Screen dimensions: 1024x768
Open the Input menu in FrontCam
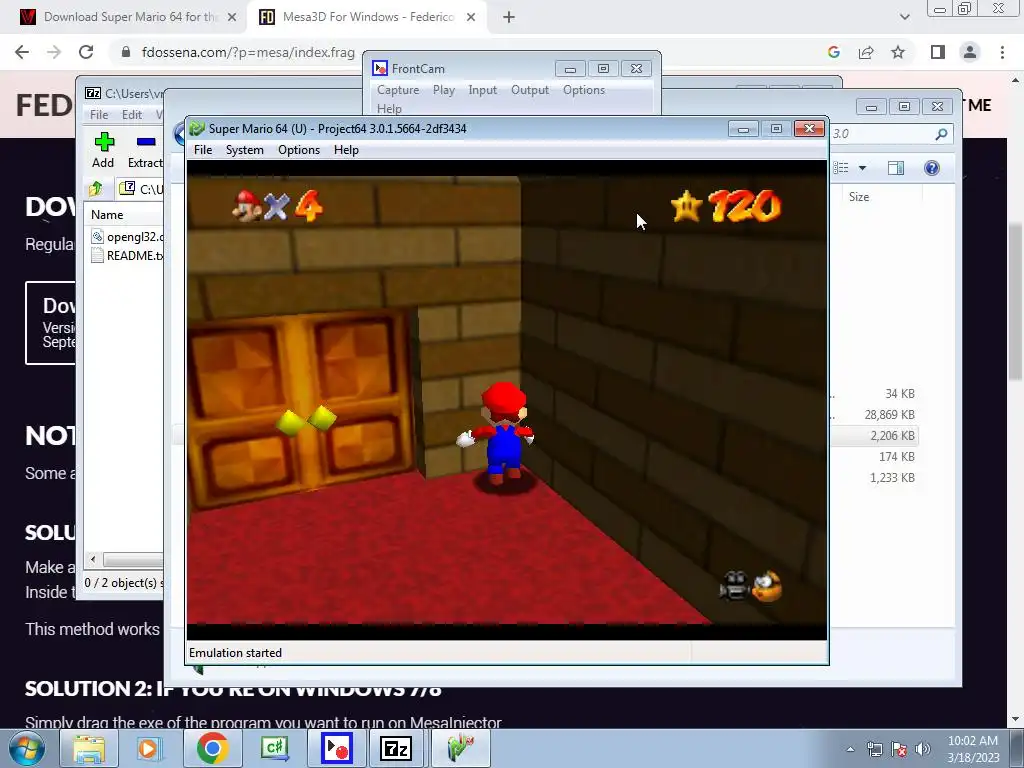point(483,90)
